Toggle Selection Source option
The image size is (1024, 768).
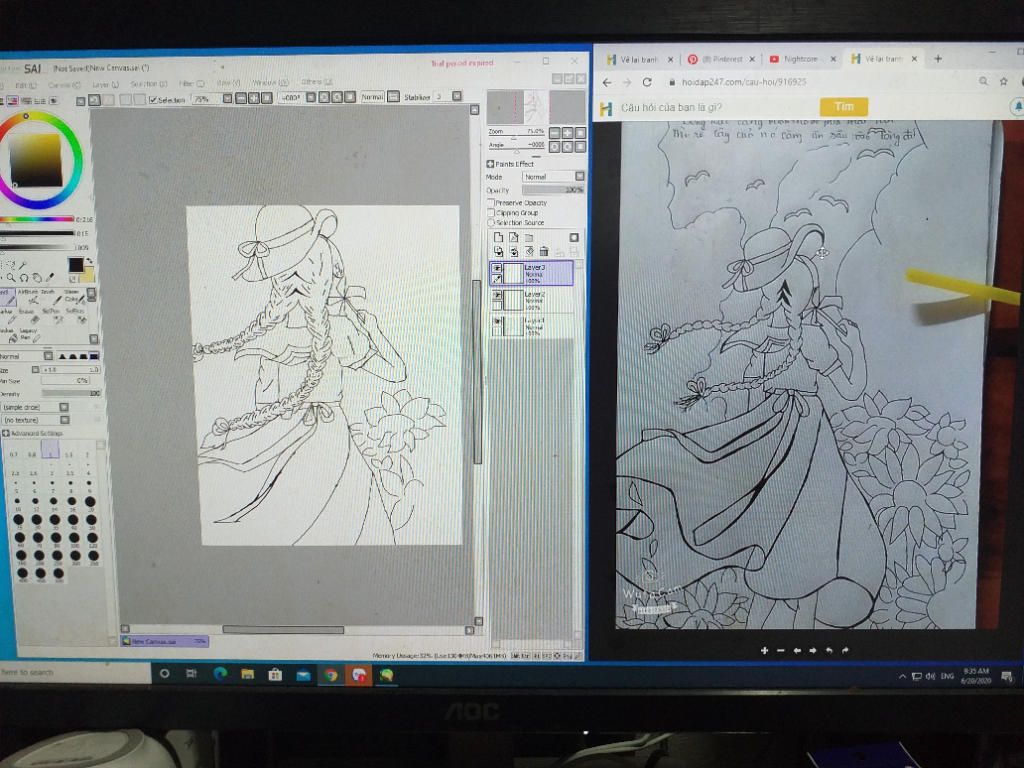coord(490,223)
